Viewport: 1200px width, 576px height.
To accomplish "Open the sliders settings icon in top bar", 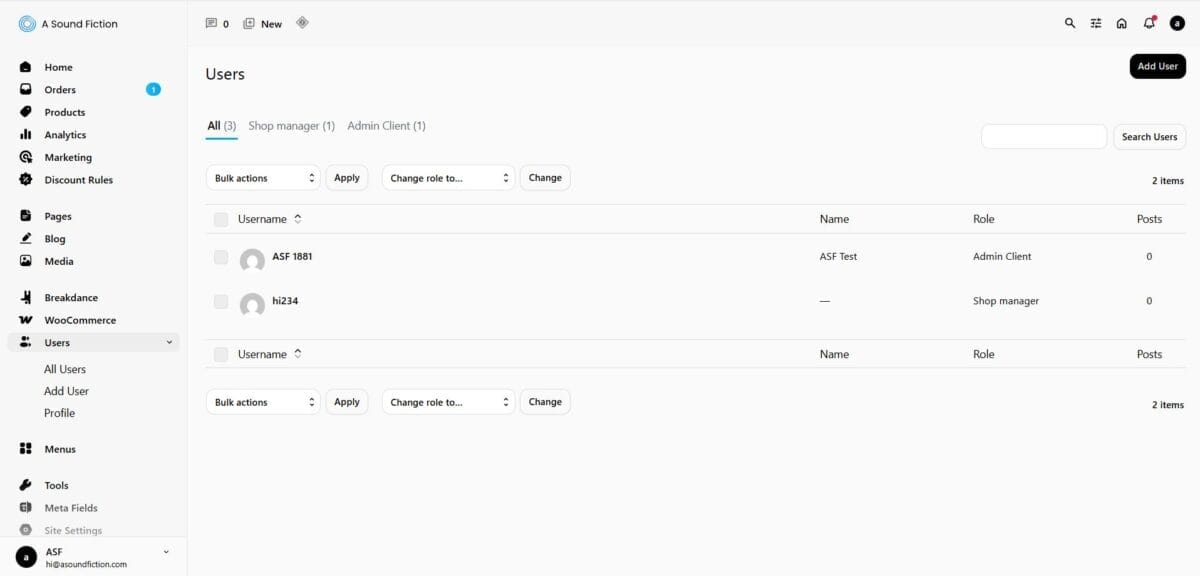I will coord(1096,24).
